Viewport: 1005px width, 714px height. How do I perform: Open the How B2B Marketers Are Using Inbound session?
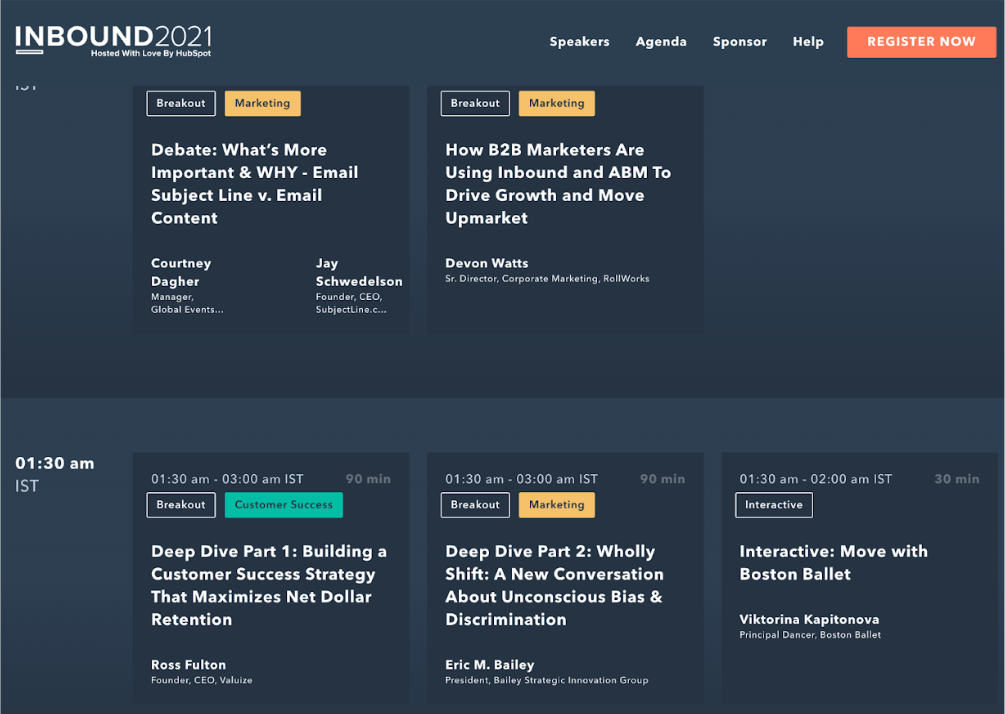coord(558,184)
